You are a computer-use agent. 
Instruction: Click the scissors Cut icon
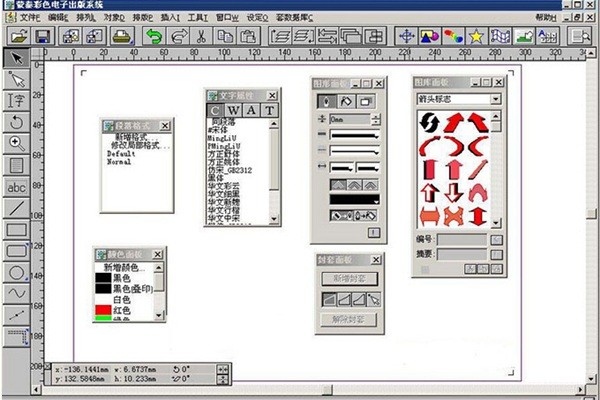tap(201, 36)
